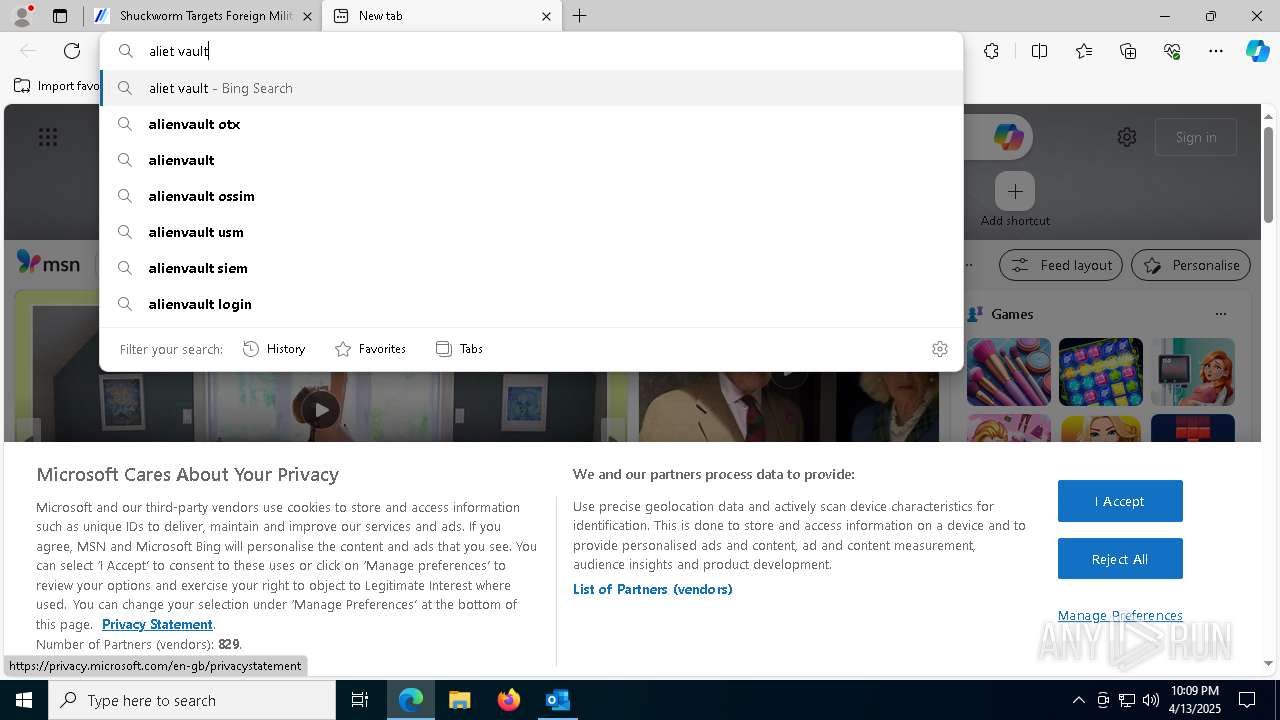
Task: Pick the 'alienvault usm' suggestion
Action: pos(532,232)
